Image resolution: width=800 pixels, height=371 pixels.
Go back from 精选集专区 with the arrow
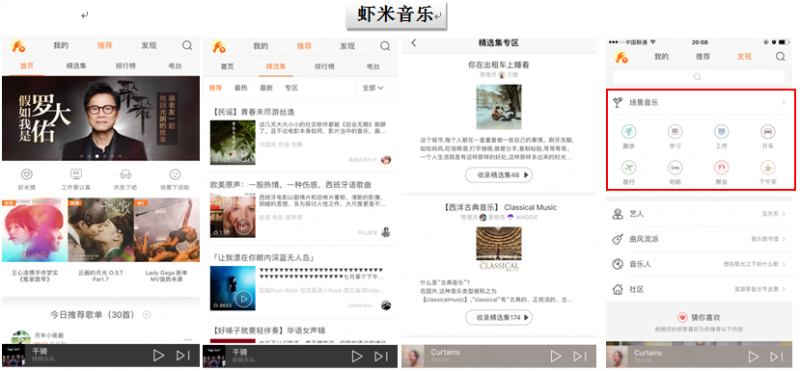[414, 43]
